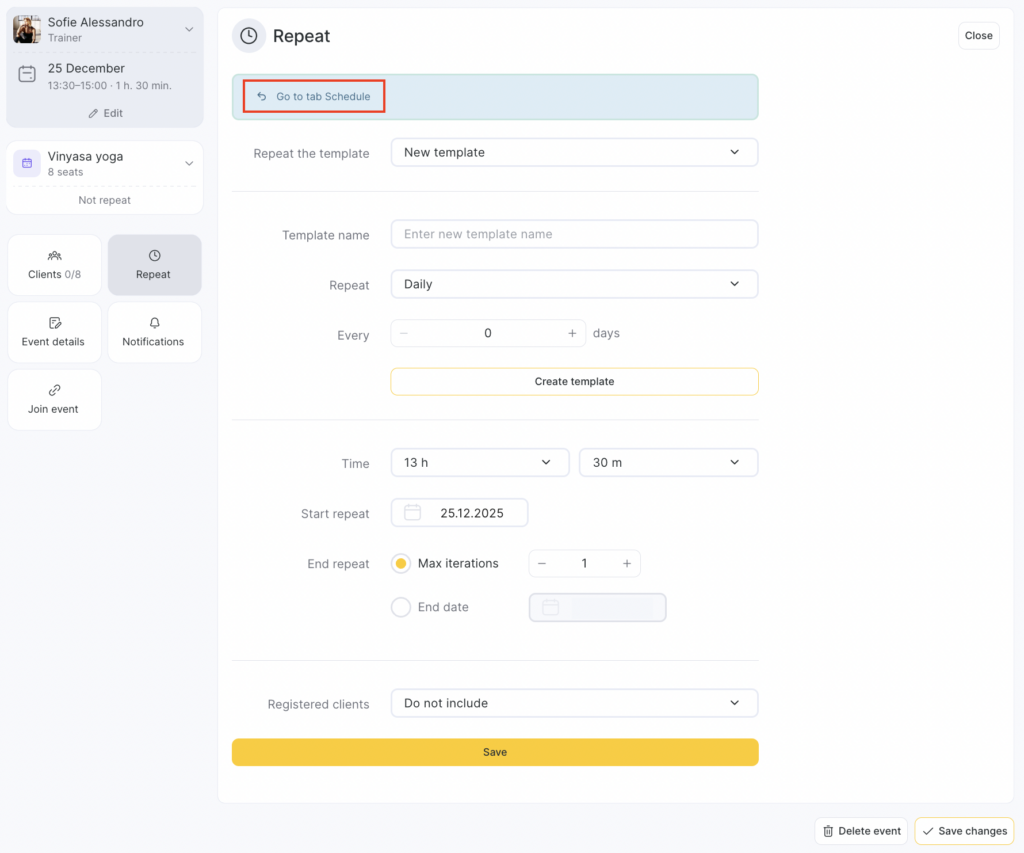Select the End date radio button
This screenshot has width=1024, height=853.
[401, 607]
